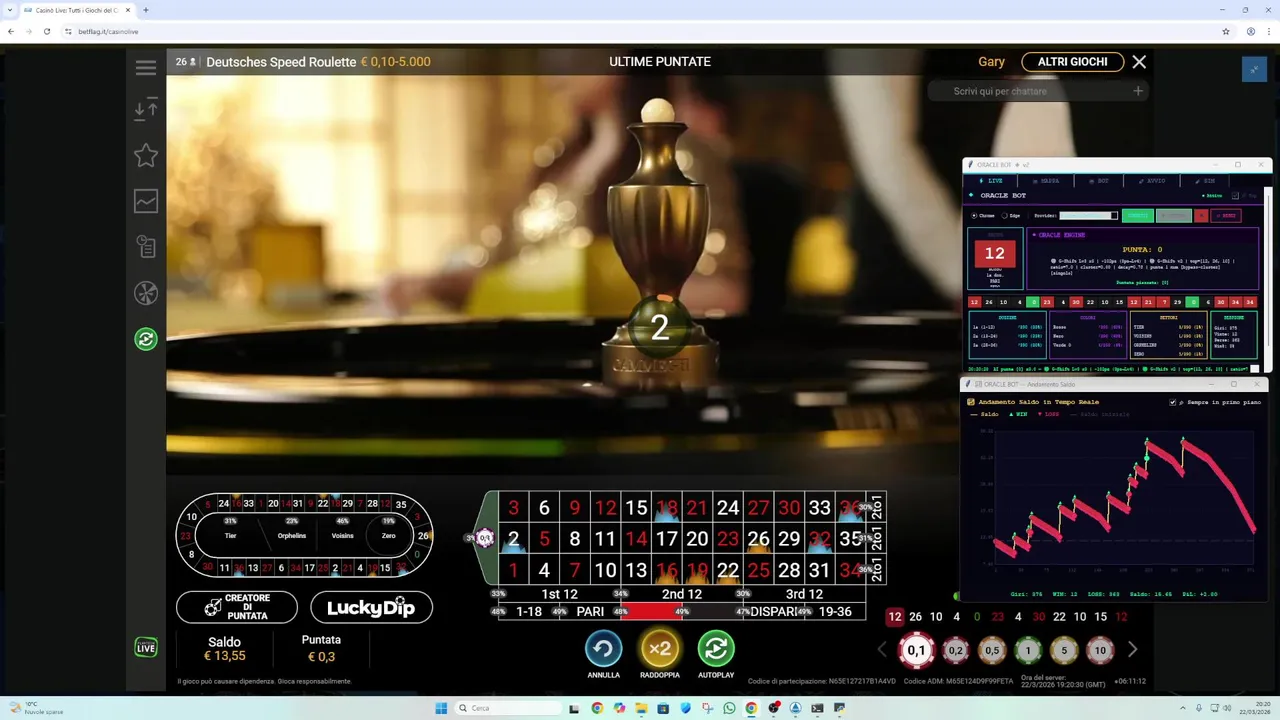Switch to LIVE tab in Oracle Bot
The height and width of the screenshot is (720, 1280).
click(x=991, y=181)
